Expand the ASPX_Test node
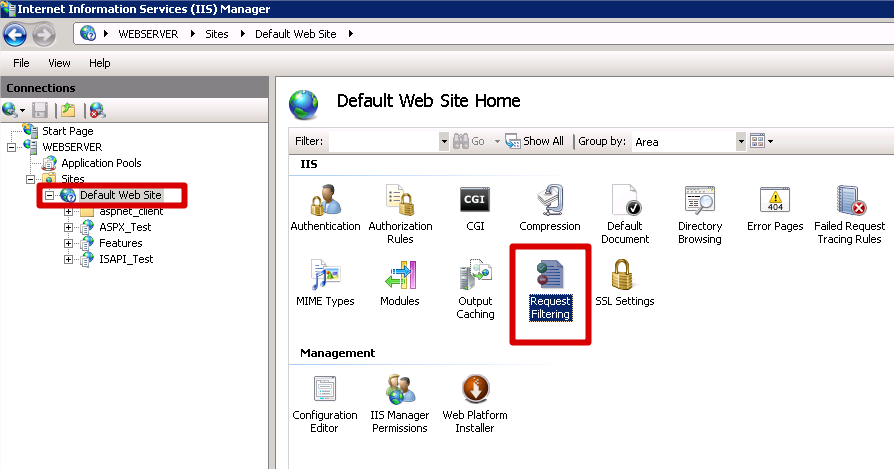 point(68,227)
